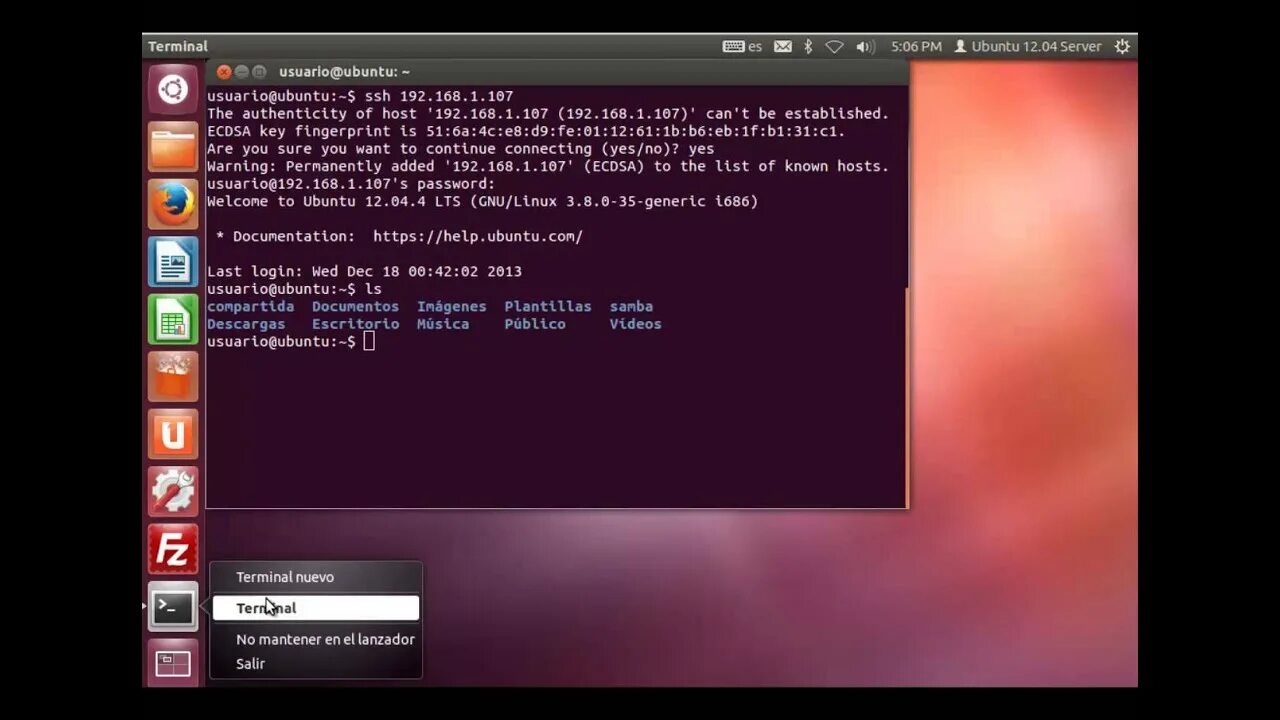
Task: Click the Terminal launcher icon
Action: pyautogui.click(x=173, y=607)
